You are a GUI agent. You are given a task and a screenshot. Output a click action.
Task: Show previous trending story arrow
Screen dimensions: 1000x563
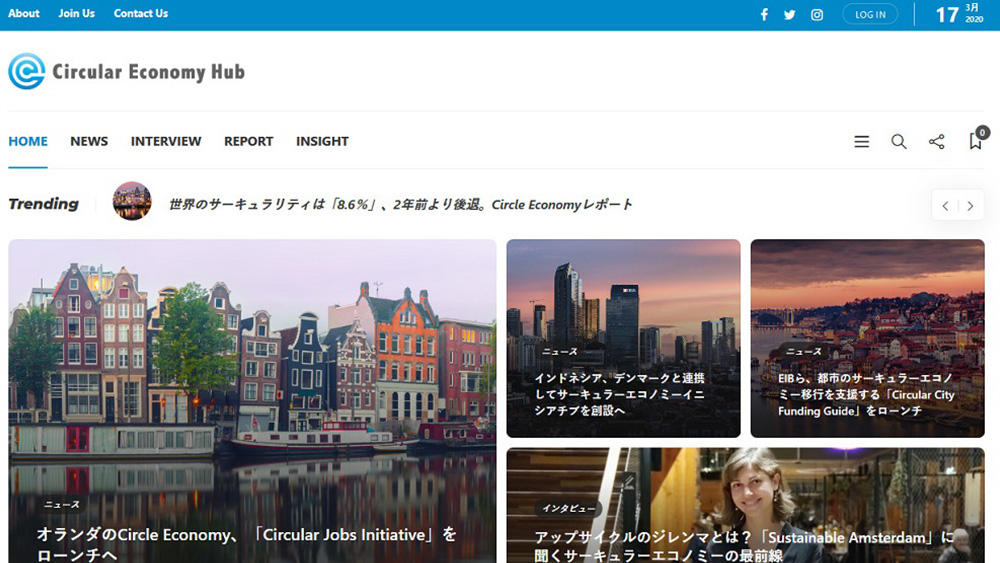(x=945, y=206)
